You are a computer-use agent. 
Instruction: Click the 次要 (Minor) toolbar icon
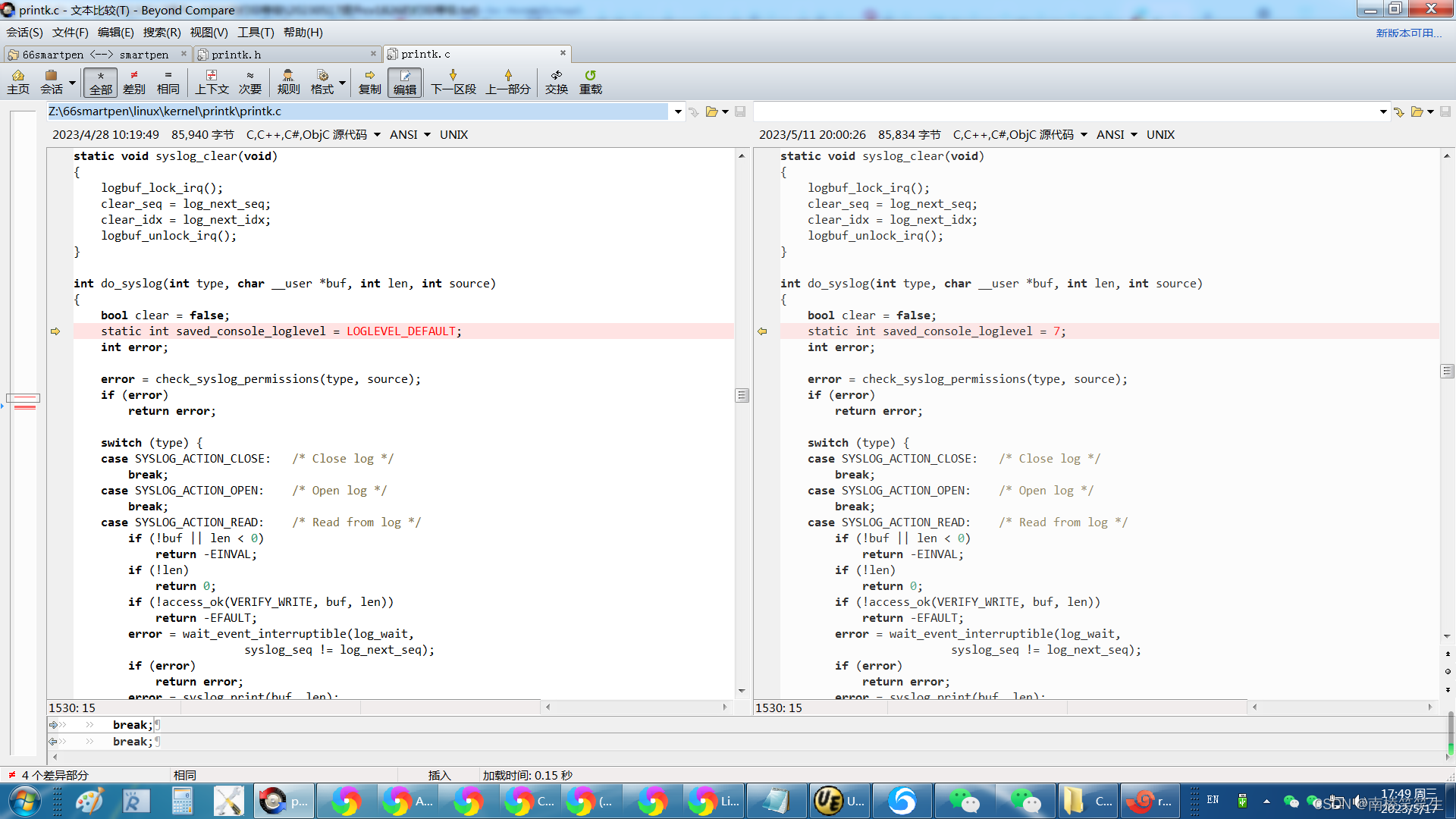click(x=249, y=82)
